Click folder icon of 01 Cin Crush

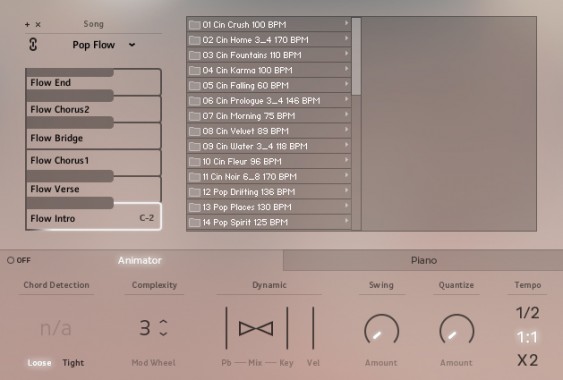[x=195, y=25]
